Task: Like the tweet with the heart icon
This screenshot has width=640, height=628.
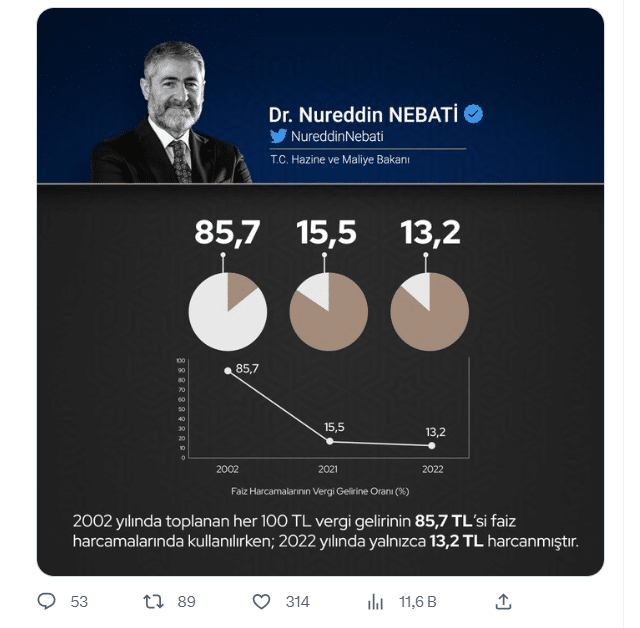Action: 261,601
